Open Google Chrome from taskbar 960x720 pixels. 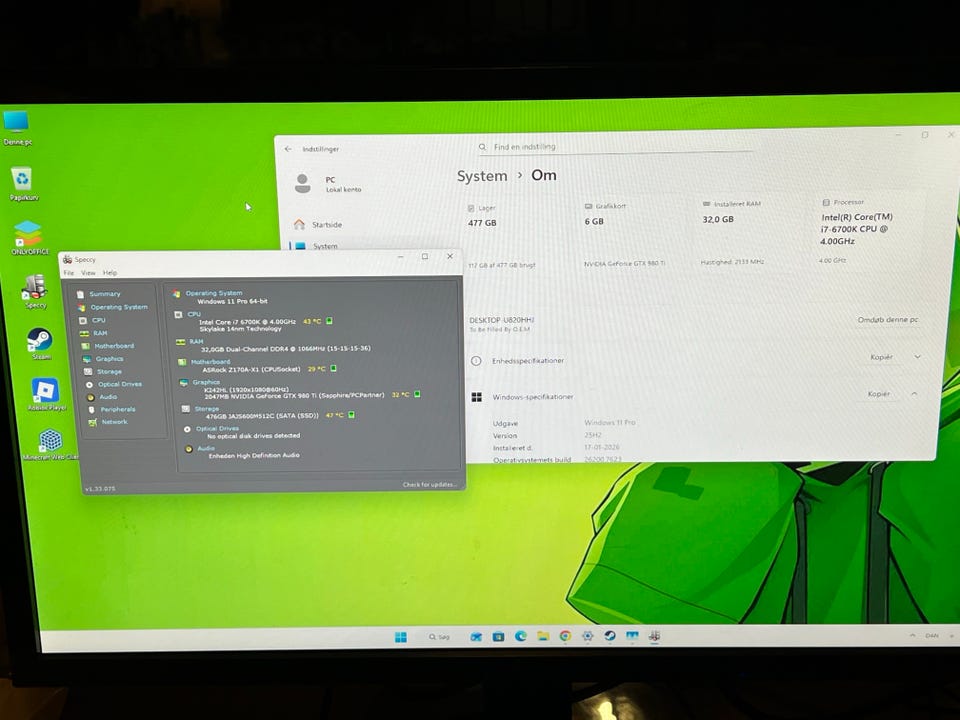tap(565, 636)
